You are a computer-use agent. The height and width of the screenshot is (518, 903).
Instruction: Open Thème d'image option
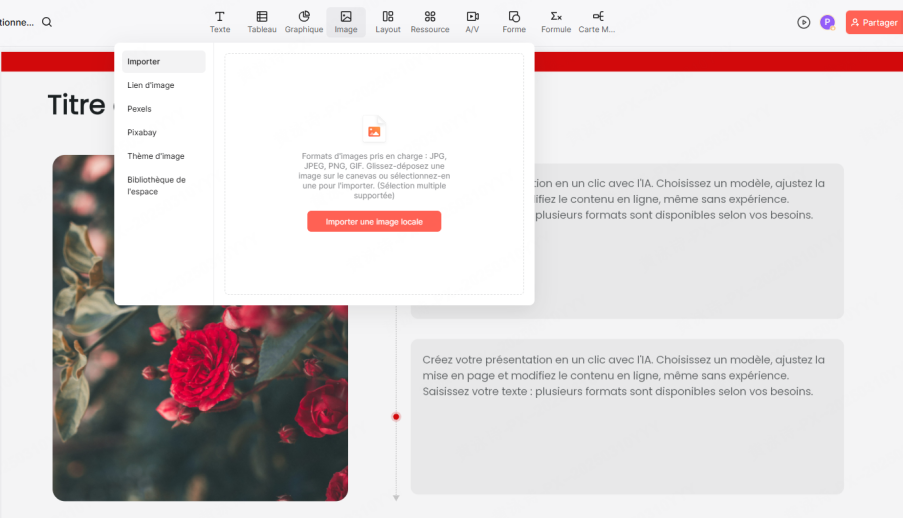point(156,156)
